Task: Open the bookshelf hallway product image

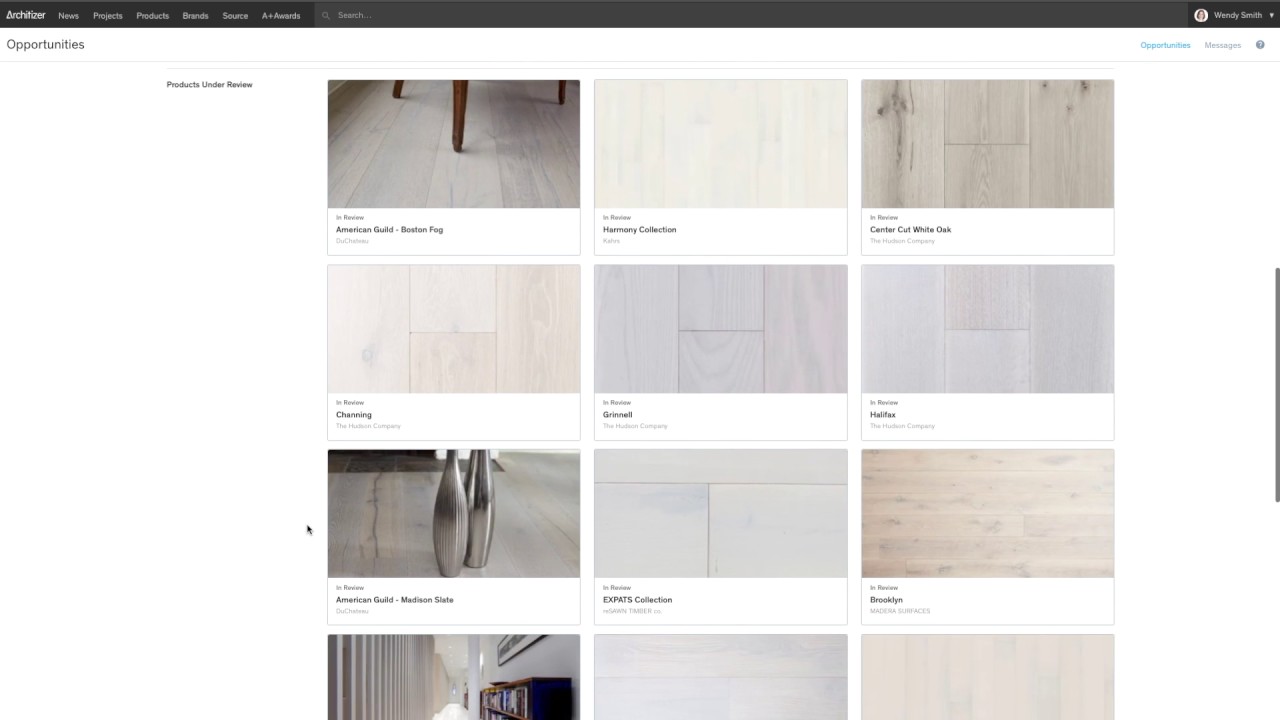Action: tap(453, 677)
